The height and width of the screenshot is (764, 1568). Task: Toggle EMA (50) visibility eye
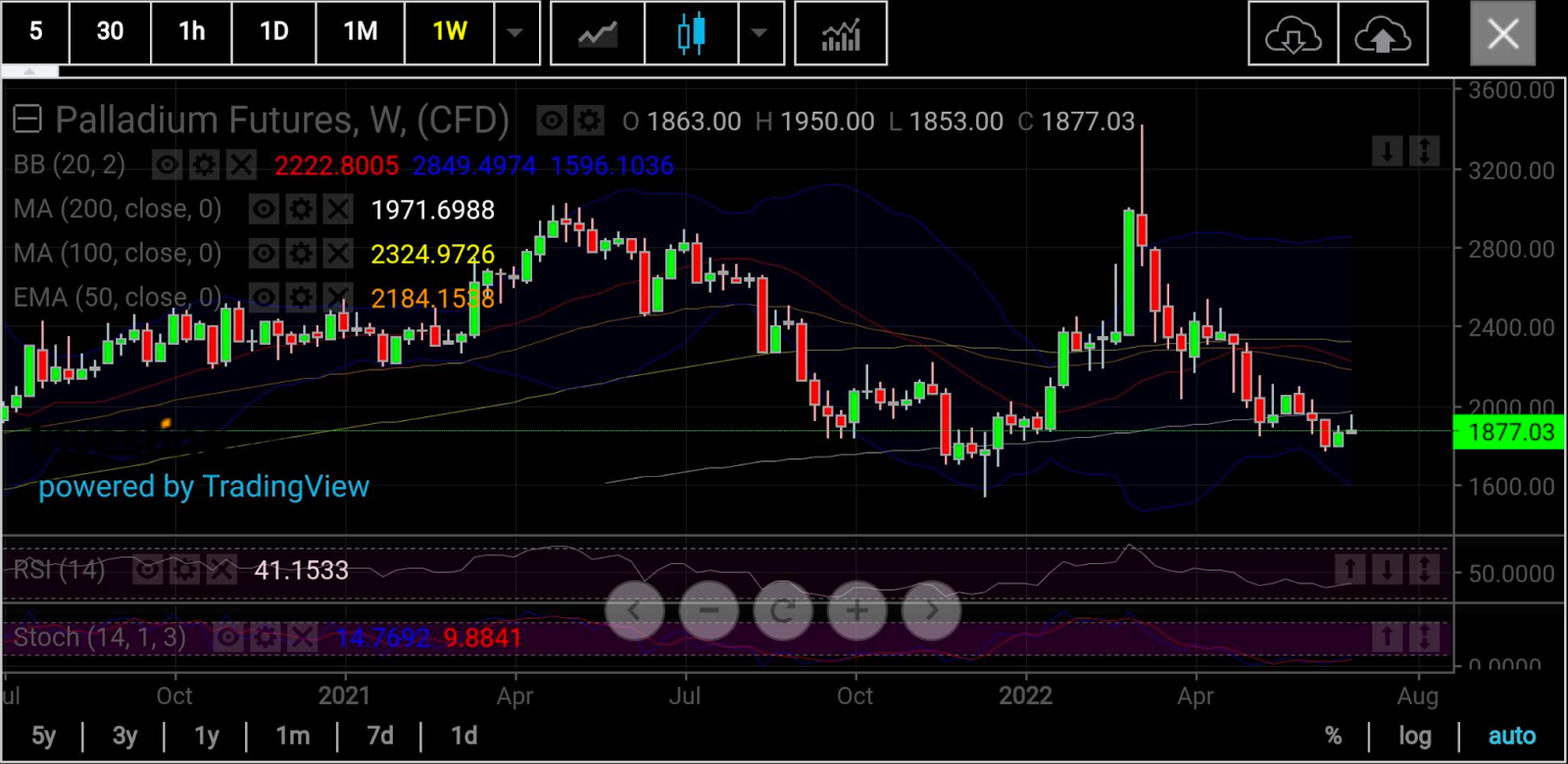coord(264,298)
